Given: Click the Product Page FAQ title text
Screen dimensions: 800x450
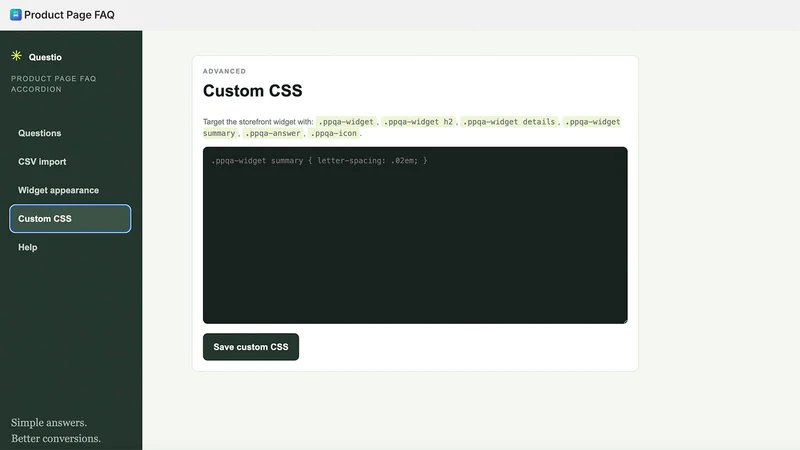Looking at the screenshot, I should click(69, 15).
